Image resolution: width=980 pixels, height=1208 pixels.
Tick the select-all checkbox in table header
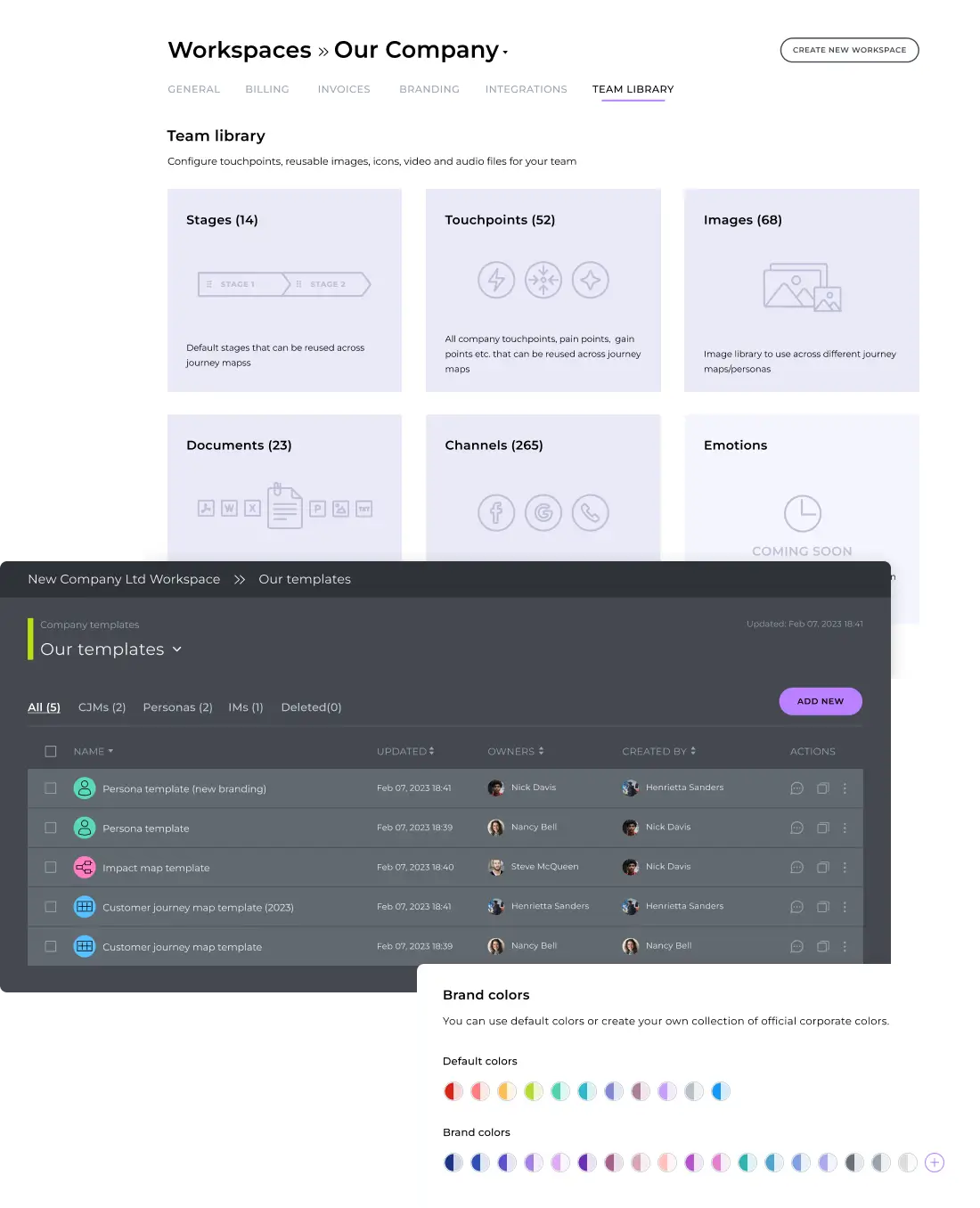[x=51, y=752]
